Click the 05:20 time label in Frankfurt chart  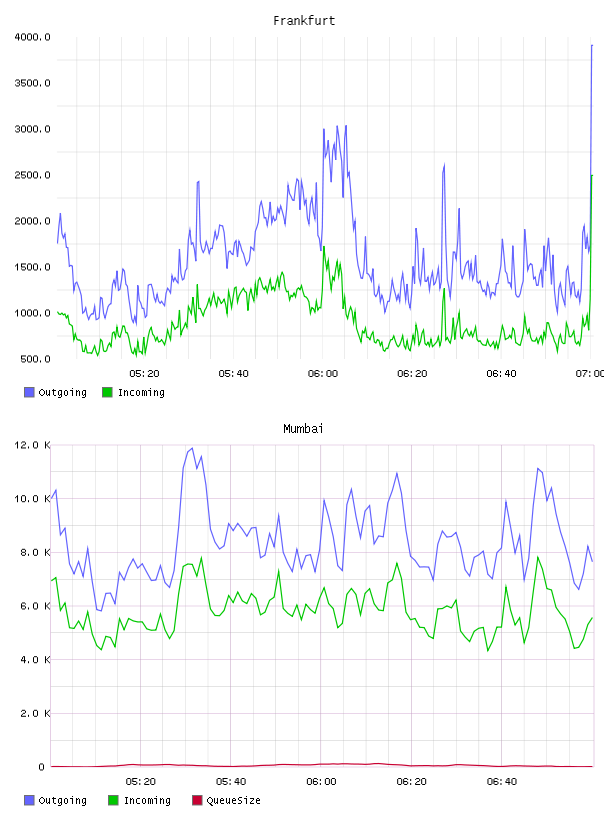144,374
